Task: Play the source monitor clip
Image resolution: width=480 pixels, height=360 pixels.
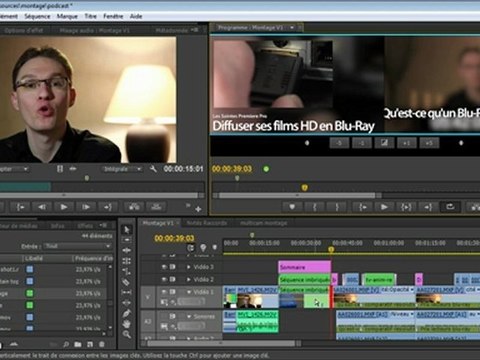Action: [x=64, y=207]
